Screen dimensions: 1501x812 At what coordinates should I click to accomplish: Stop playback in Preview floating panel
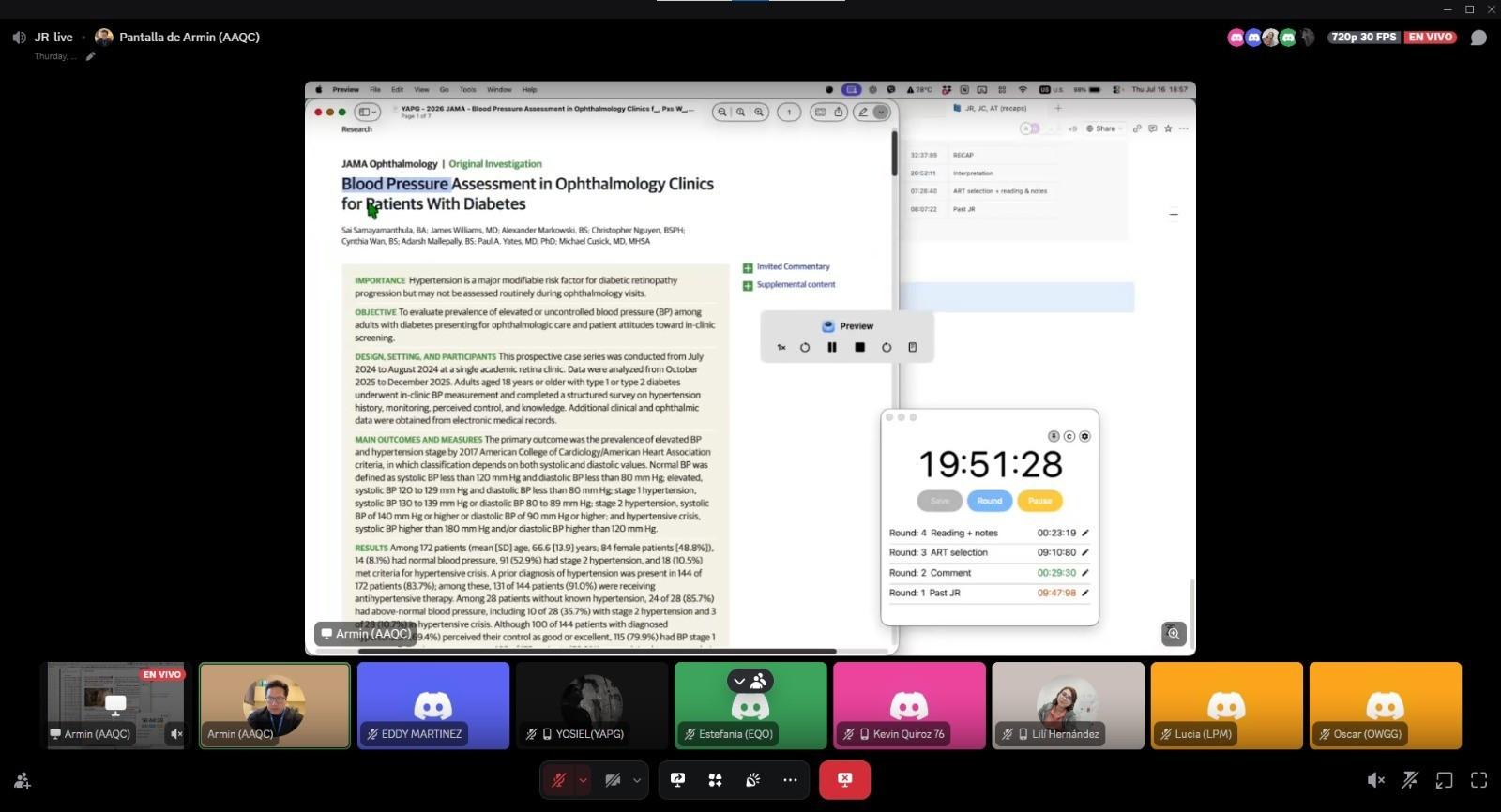[x=859, y=347]
